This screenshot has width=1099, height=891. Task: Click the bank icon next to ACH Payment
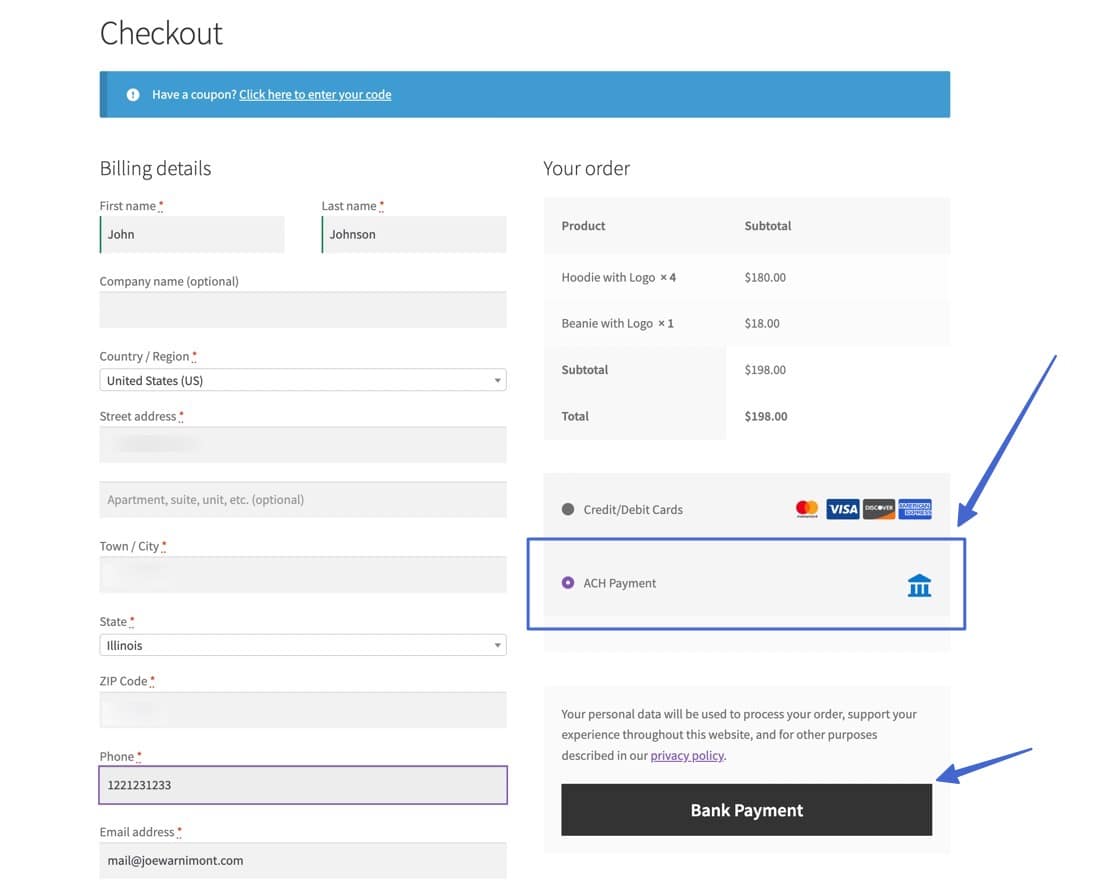[919, 585]
